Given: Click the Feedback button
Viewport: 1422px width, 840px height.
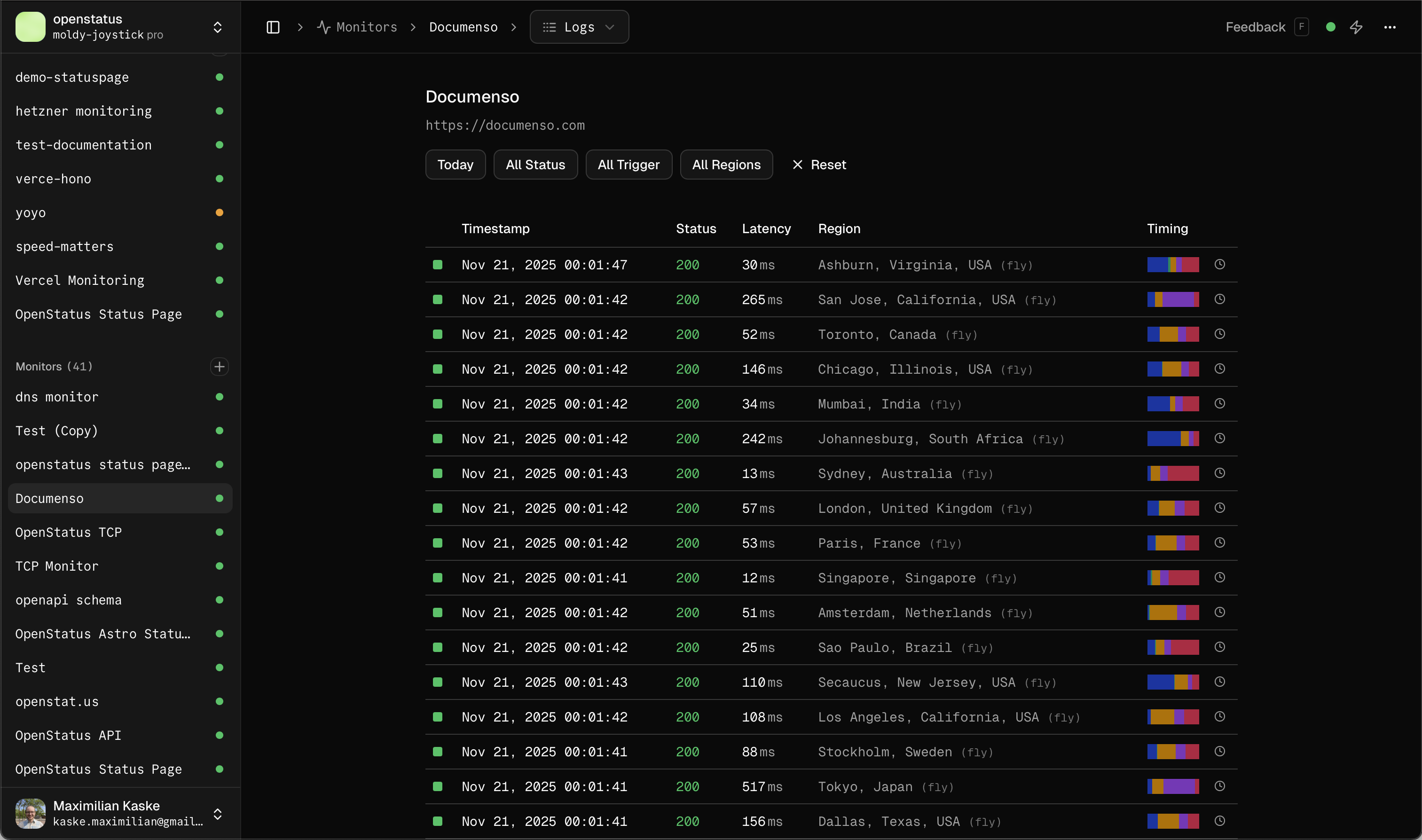Looking at the screenshot, I should [x=1255, y=27].
